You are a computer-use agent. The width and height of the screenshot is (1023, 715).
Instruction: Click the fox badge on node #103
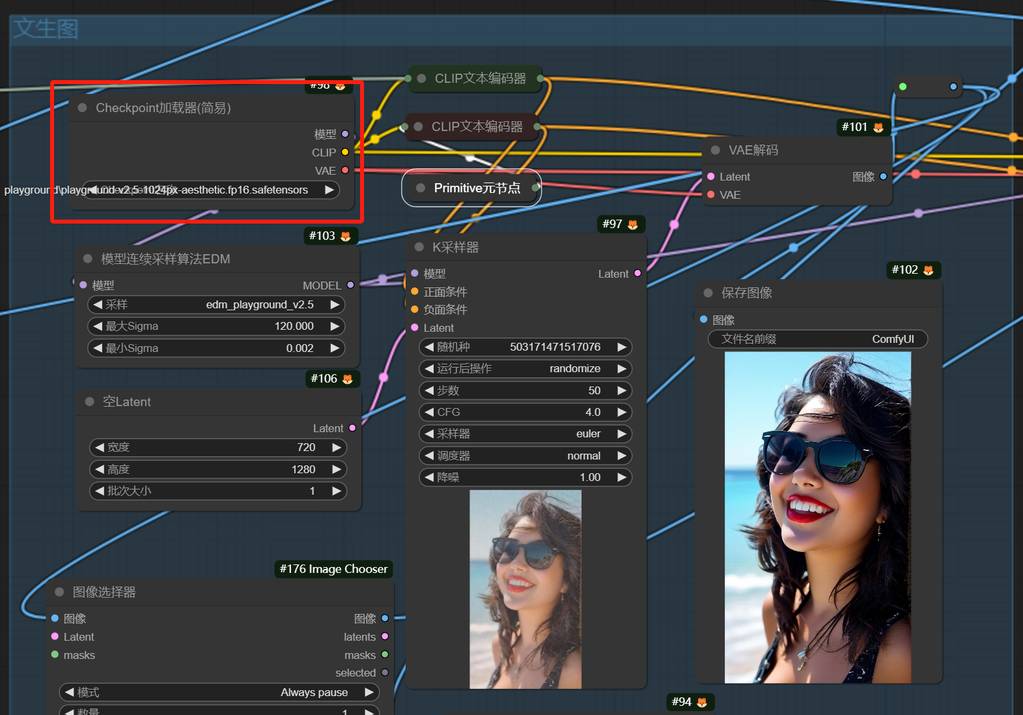(x=344, y=236)
